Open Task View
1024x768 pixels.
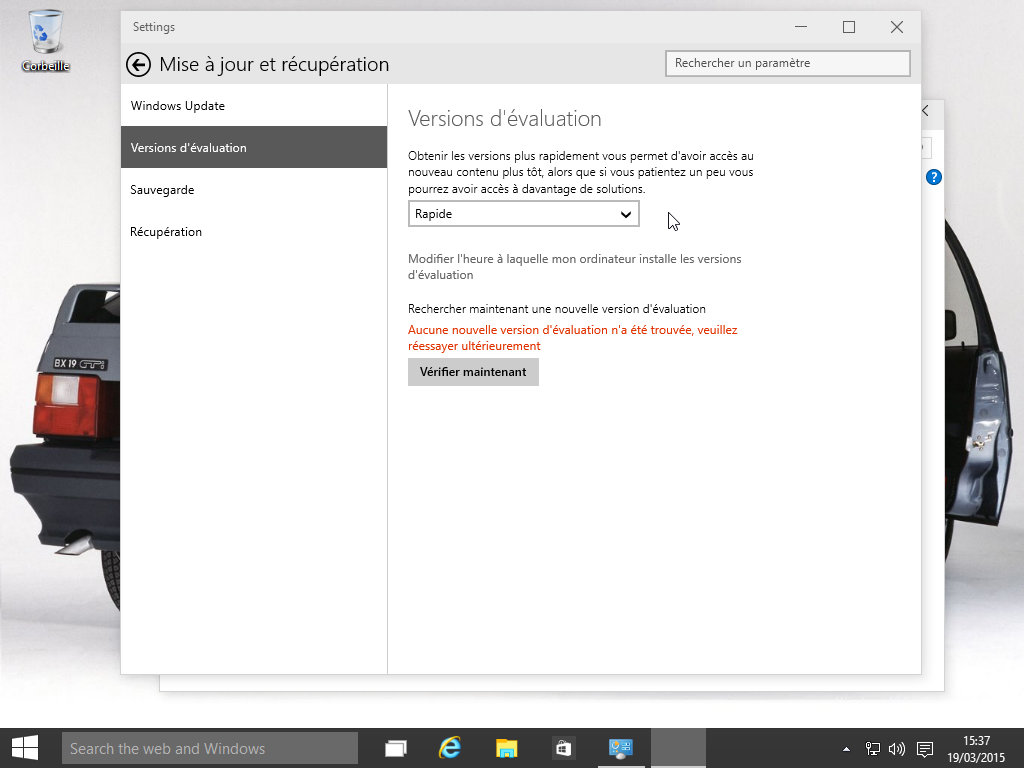395,747
